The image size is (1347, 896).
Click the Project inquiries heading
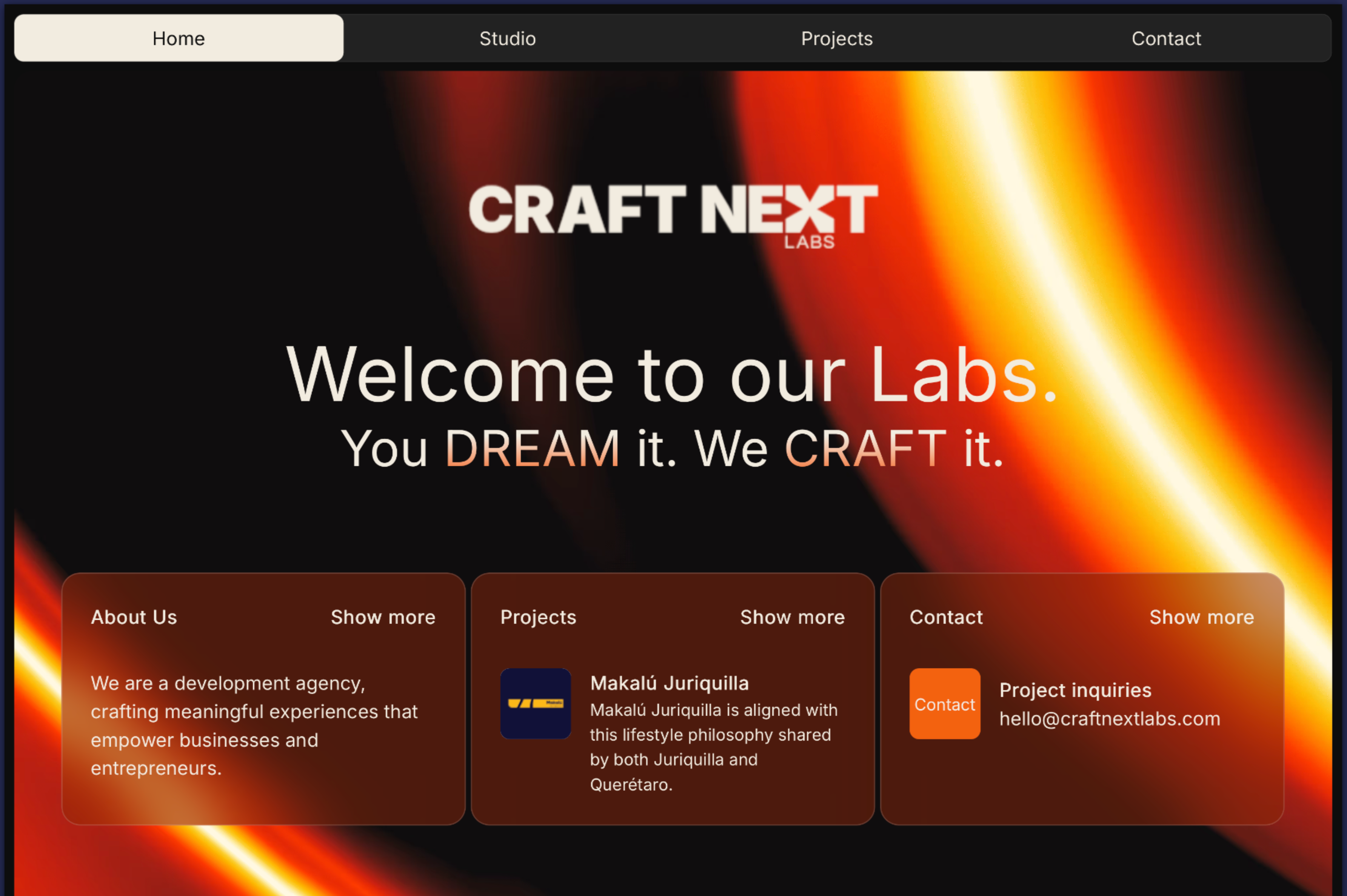(x=1075, y=690)
